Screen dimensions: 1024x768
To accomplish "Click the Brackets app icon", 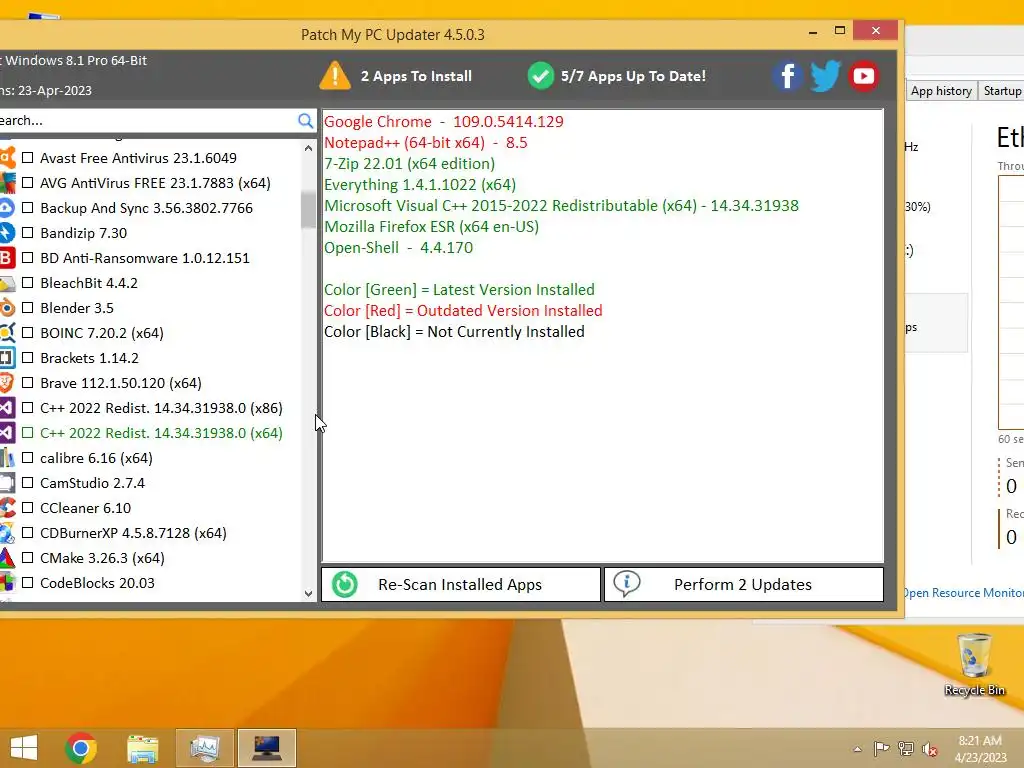I will tap(7, 358).
